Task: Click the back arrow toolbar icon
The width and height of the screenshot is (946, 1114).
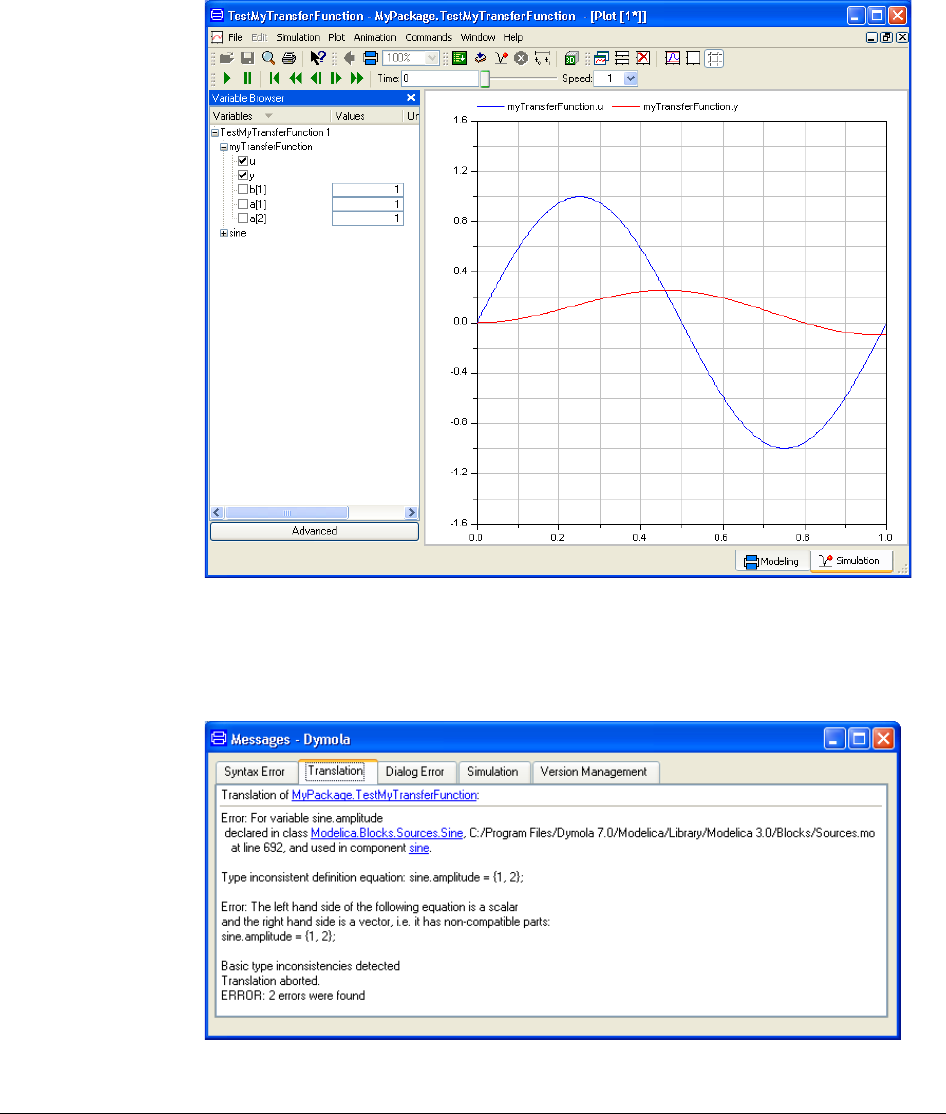Action: click(x=349, y=58)
